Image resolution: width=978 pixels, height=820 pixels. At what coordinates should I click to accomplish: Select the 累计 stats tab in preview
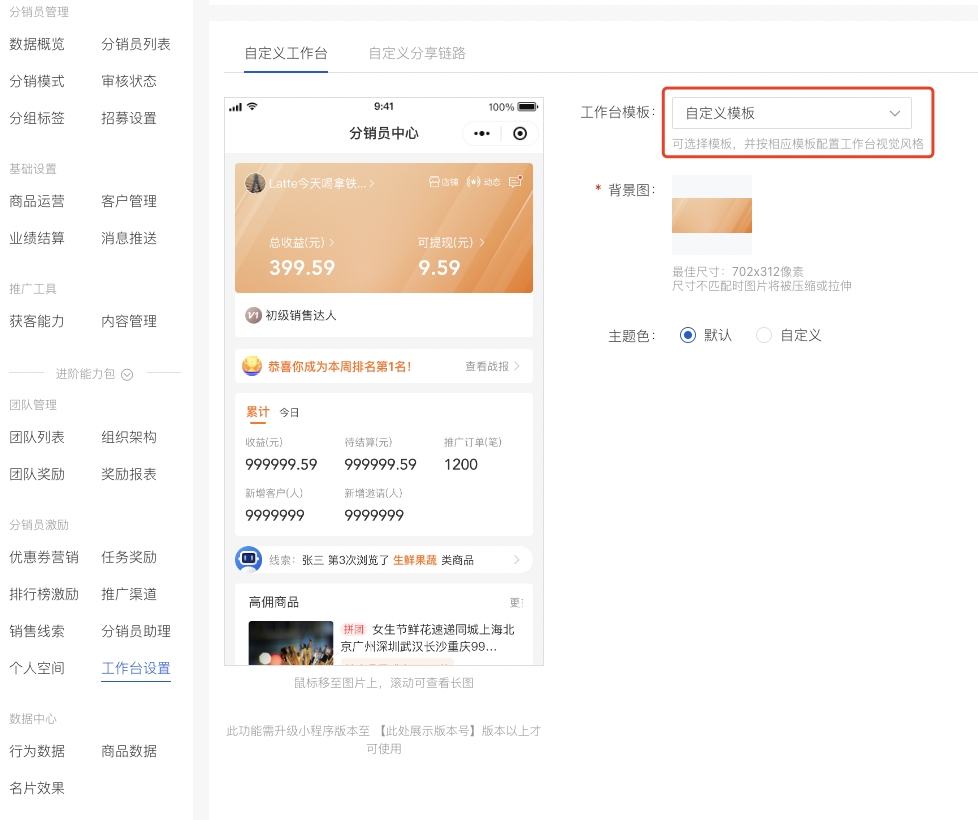click(258, 412)
